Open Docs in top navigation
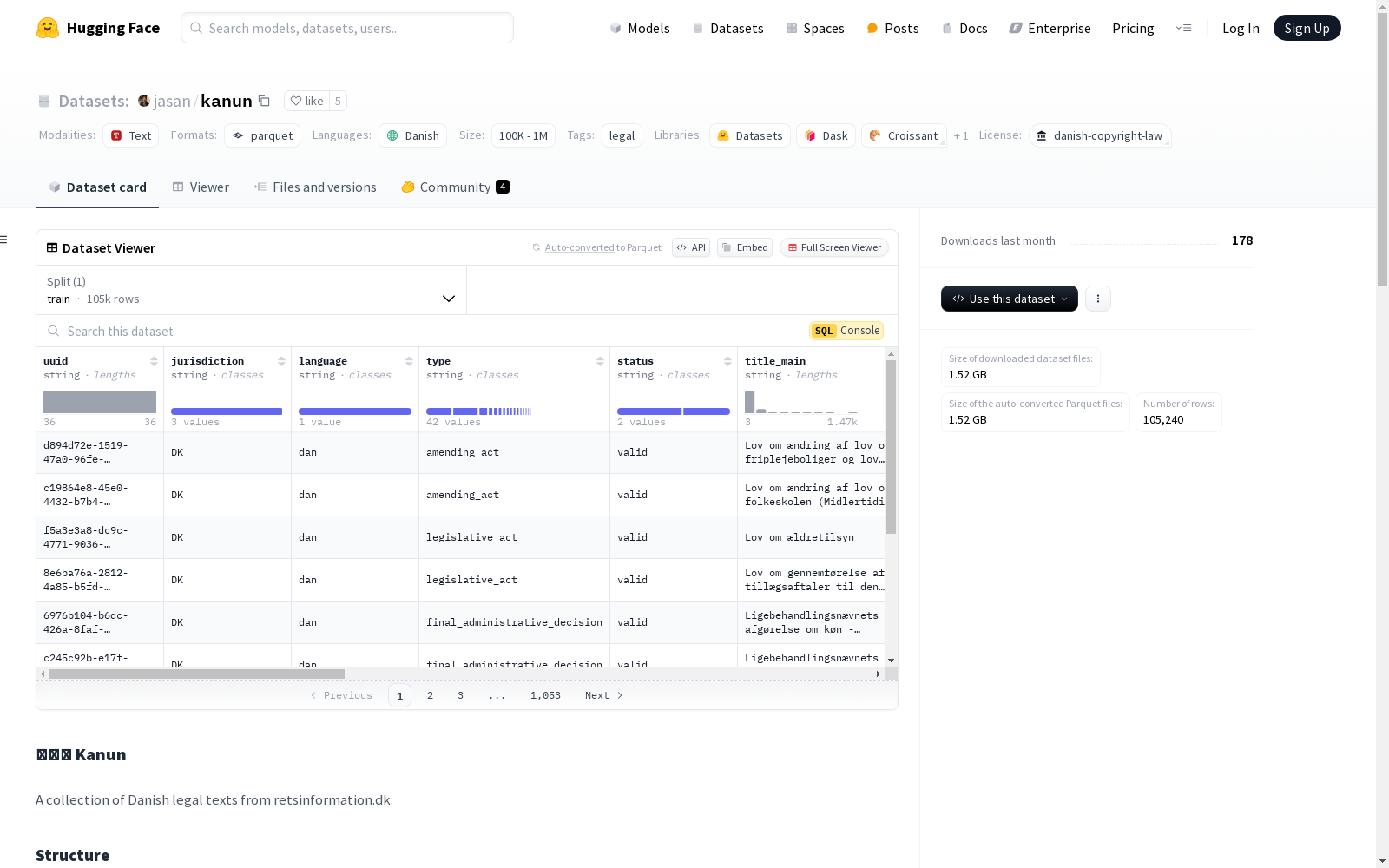The width and height of the screenshot is (1389, 868). click(x=964, y=28)
